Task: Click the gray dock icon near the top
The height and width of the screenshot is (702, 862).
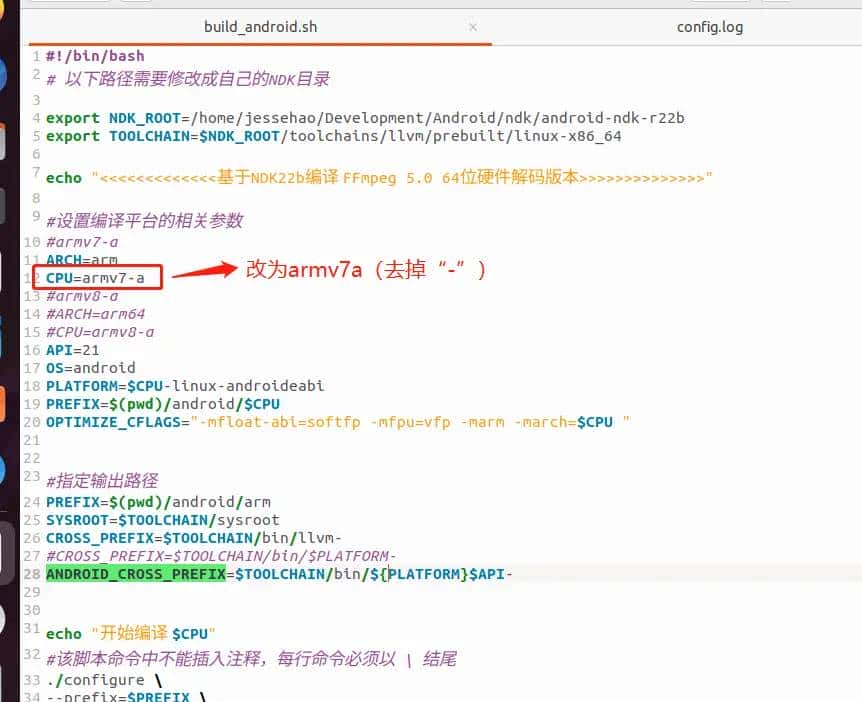Action: pyautogui.click(x=8, y=203)
